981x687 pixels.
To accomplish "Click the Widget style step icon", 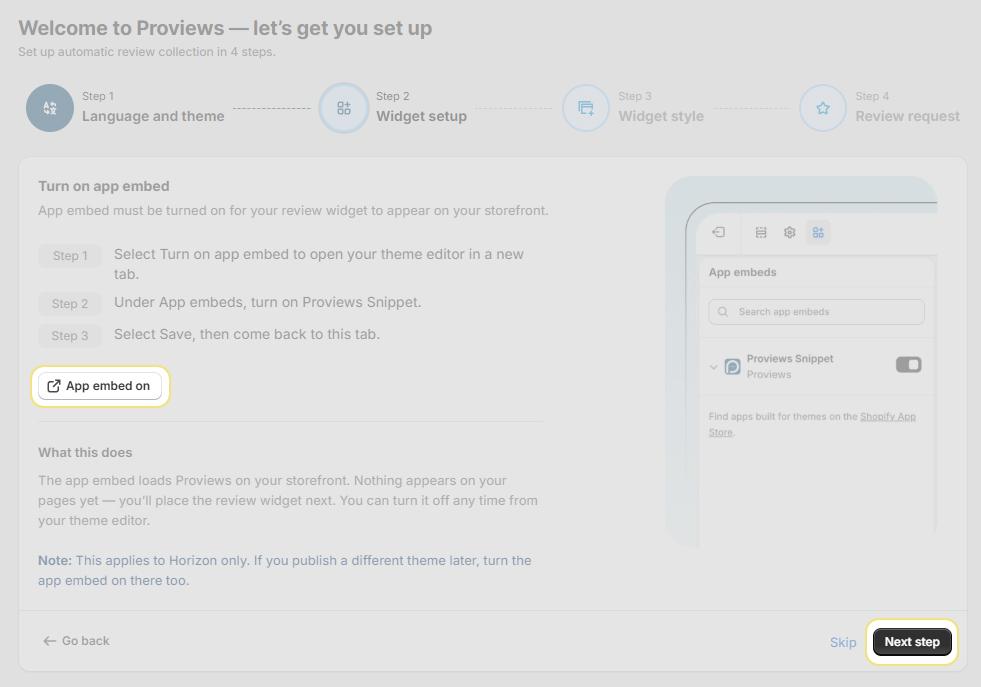I will pos(586,108).
